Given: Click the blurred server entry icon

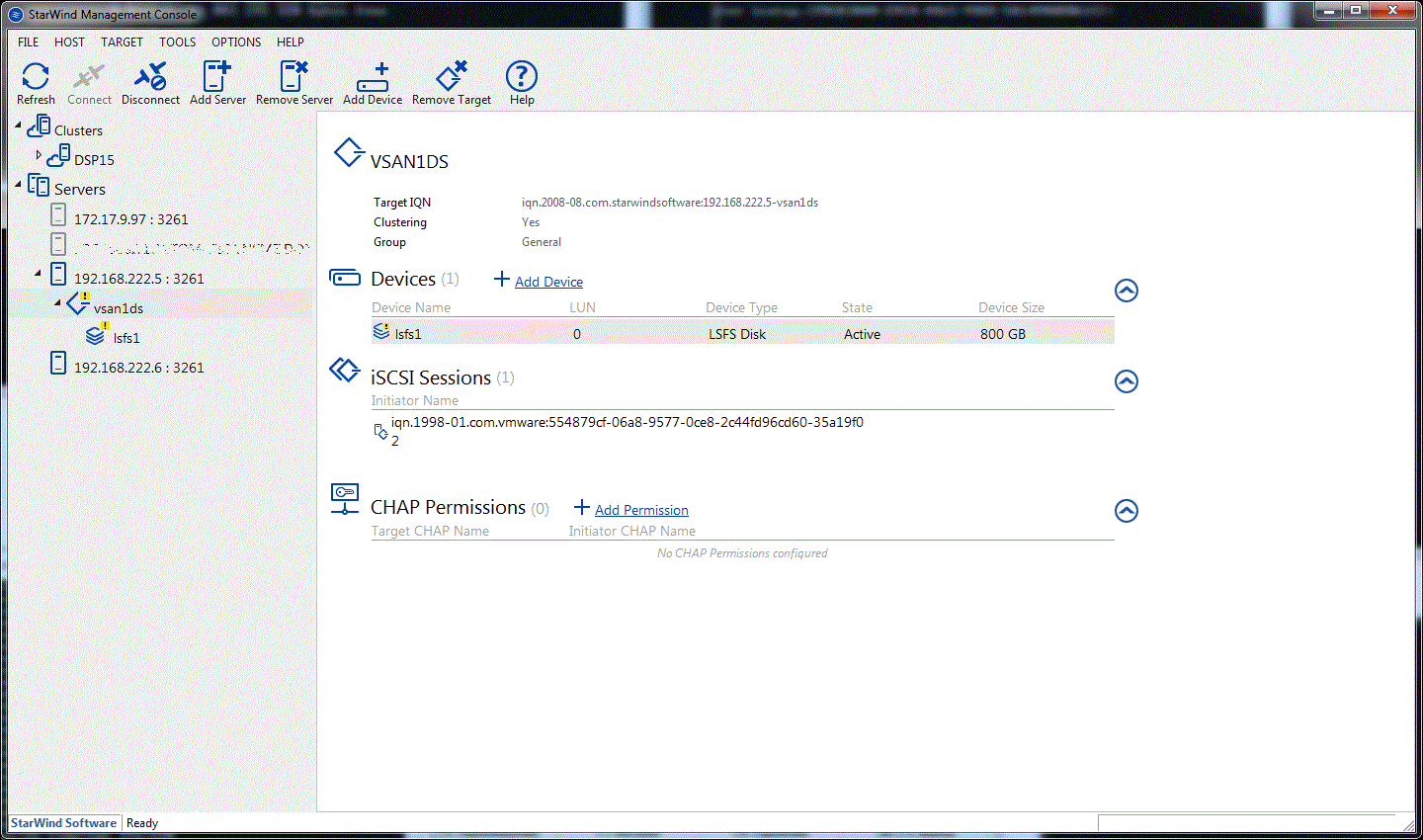Looking at the screenshot, I should click(x=58, y=244).
